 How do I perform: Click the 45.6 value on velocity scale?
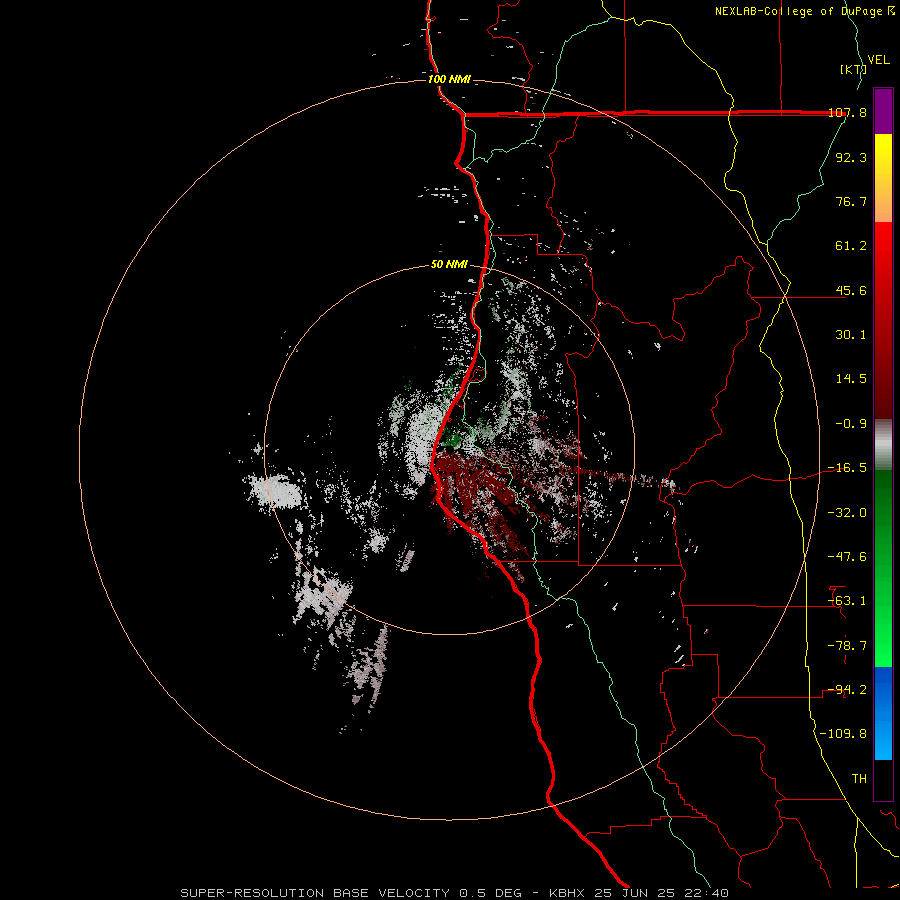point(851,290)
